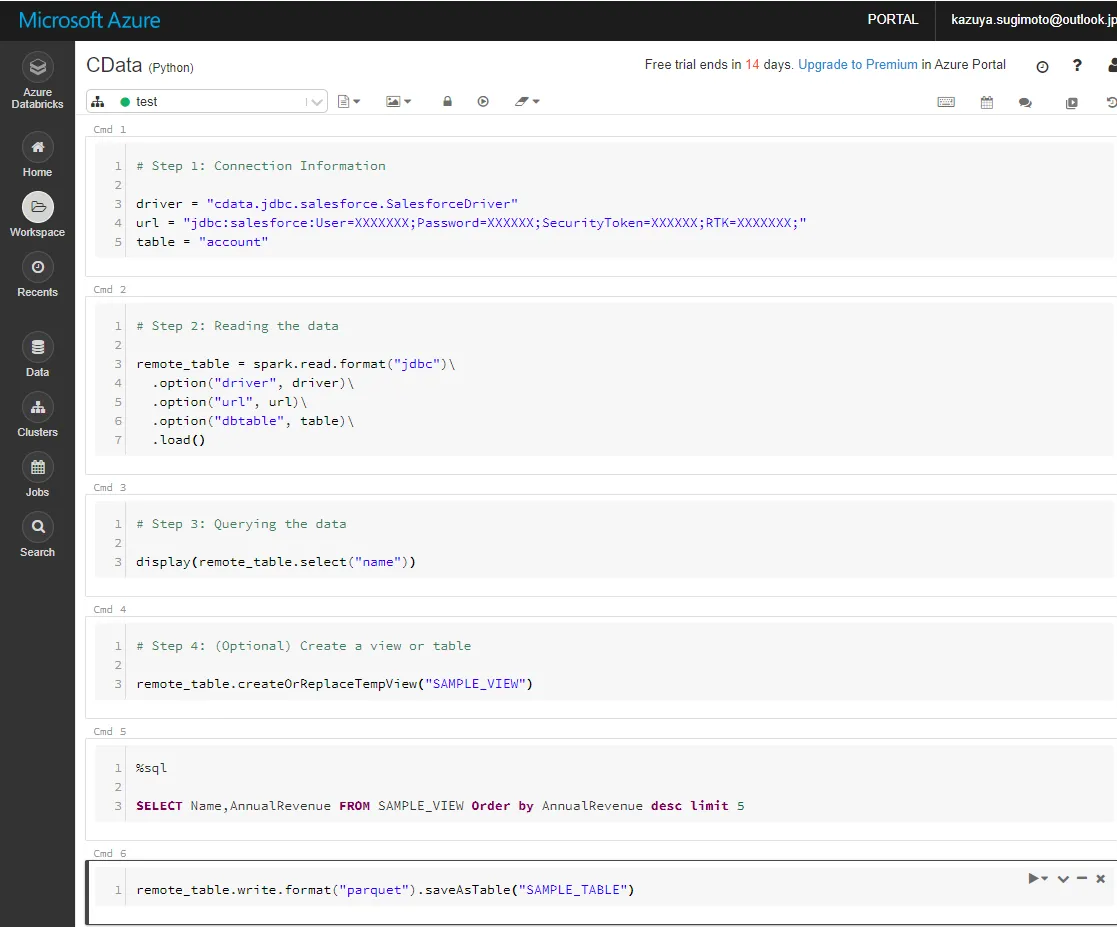The width and height of the screenshot is (1118, 928).
Task: Open the Search panel from sidebar
Action: point(37,533)
